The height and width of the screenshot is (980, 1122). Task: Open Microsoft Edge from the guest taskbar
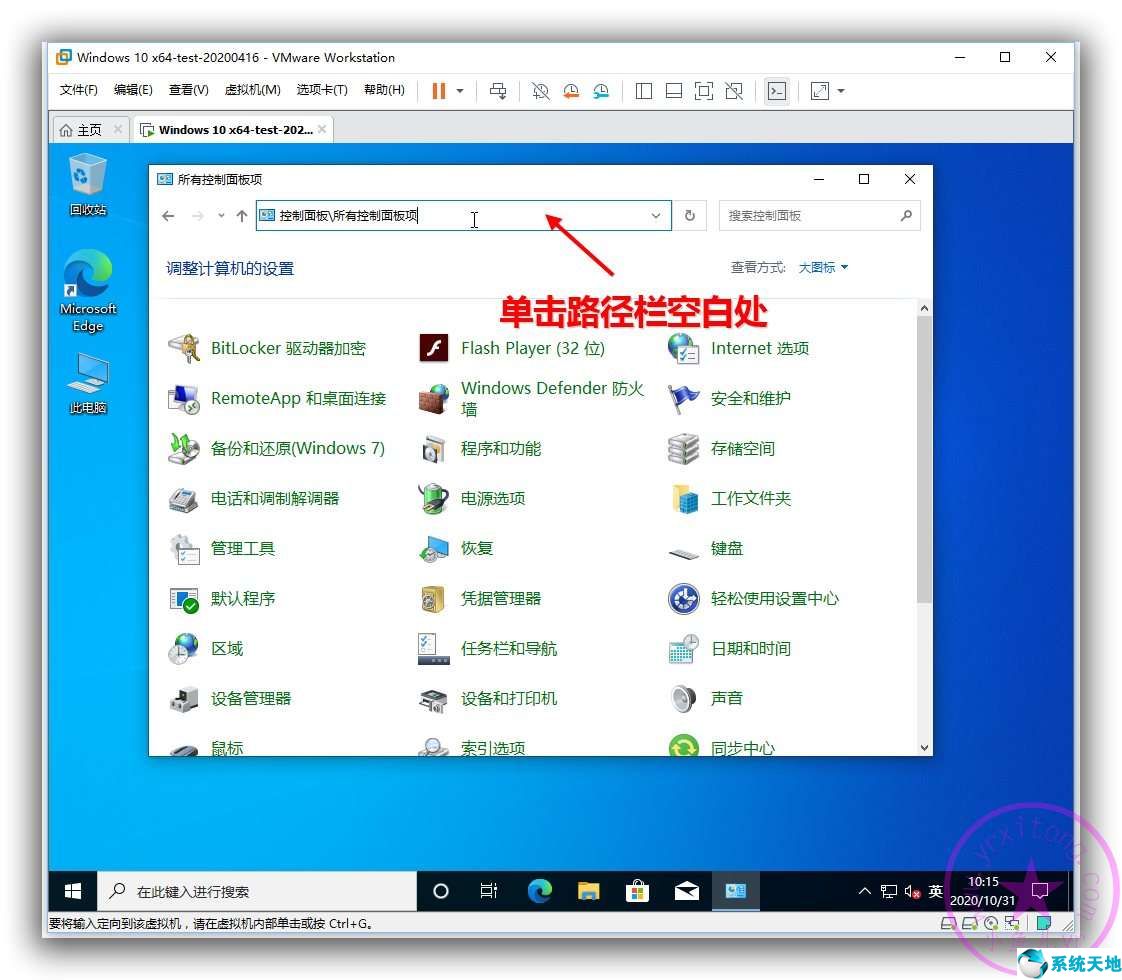pos(540,891)
